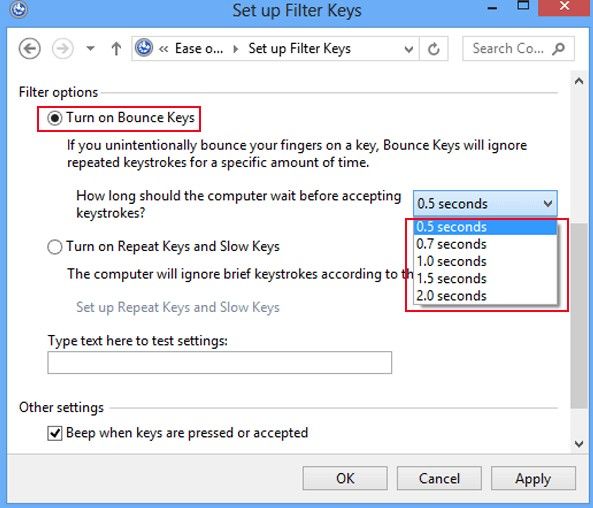Click the scrollbar down arrow
The image size is (593, 508).
pyautogui.click(x=579, y=444)
